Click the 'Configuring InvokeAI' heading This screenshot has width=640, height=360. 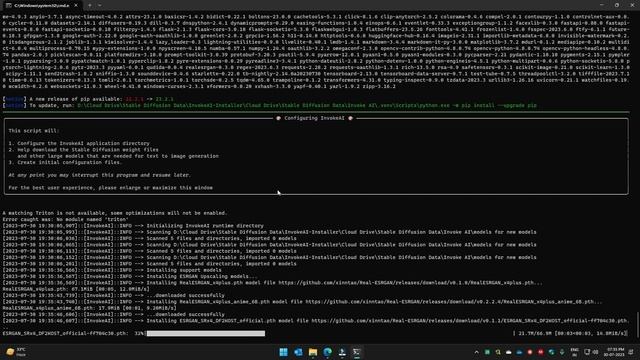[314, 118]
